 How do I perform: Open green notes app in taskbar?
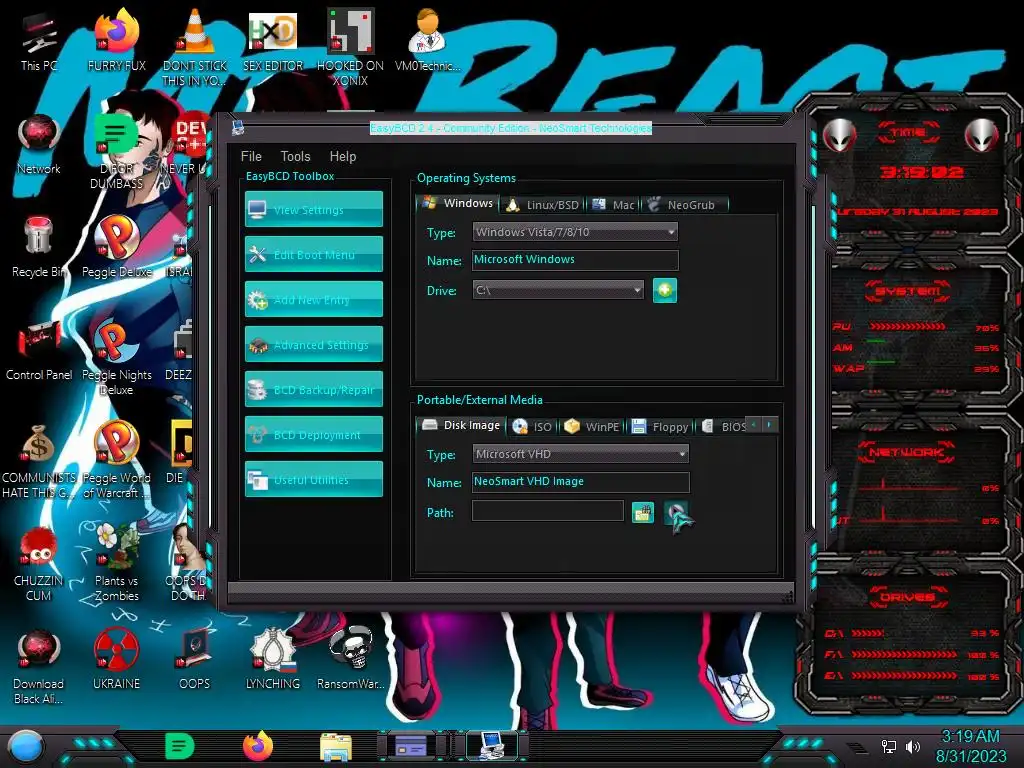click(x=179, y=746)
